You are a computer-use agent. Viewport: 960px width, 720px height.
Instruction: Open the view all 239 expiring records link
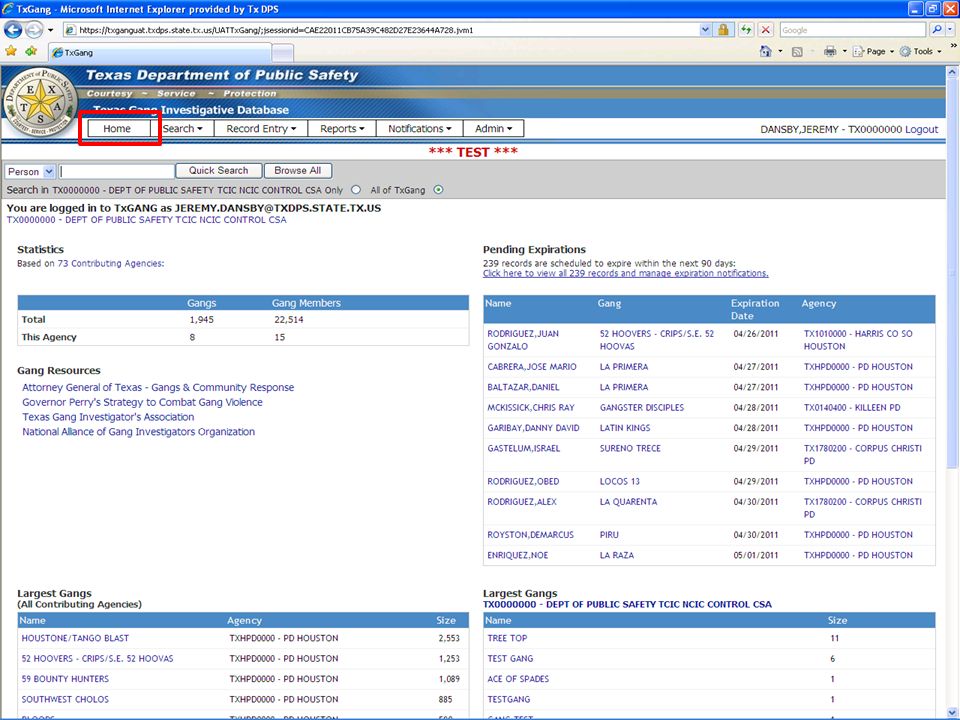(x=625, y=273)
